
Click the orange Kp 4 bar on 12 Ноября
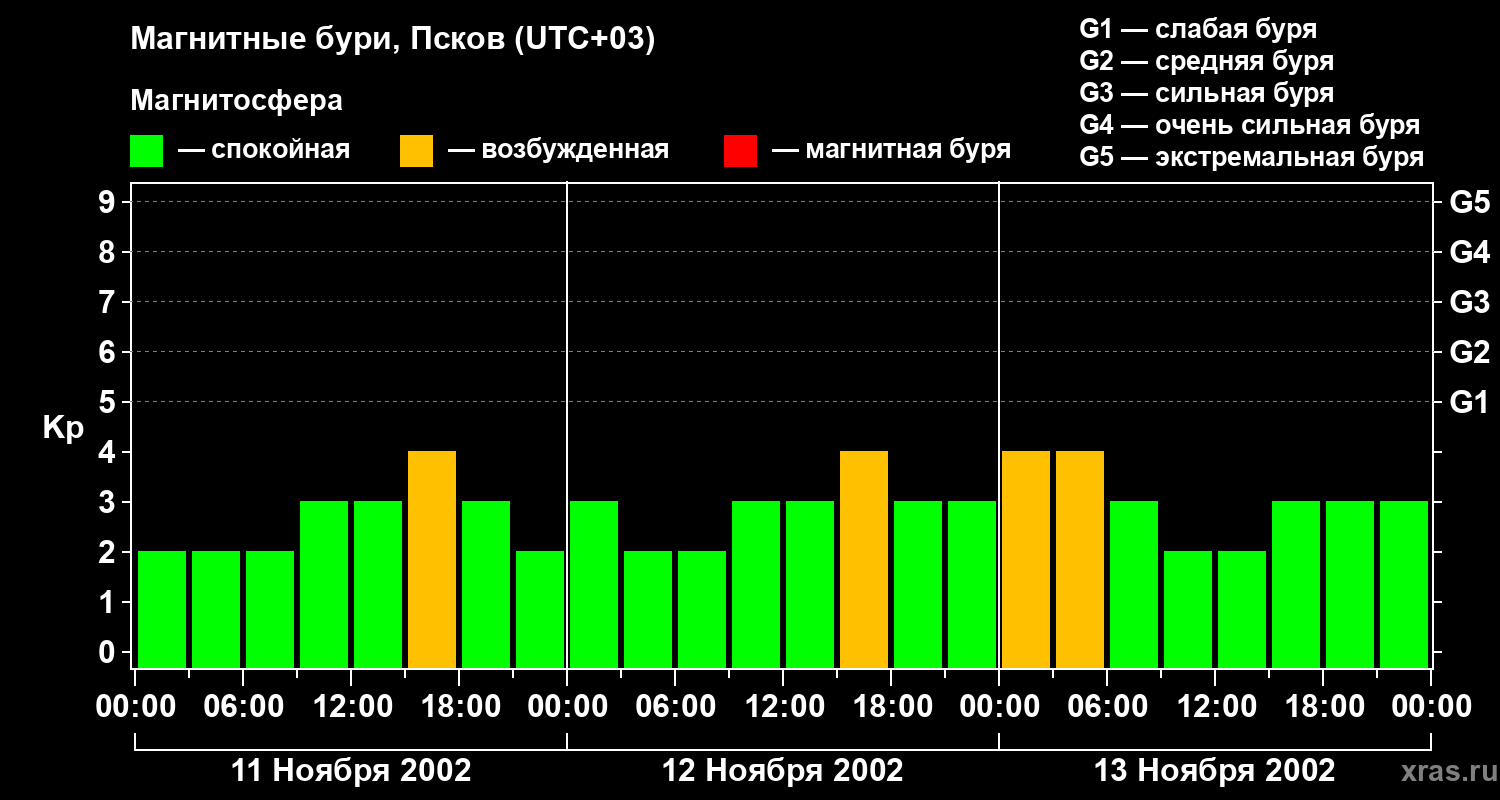[x=864, y=559]
